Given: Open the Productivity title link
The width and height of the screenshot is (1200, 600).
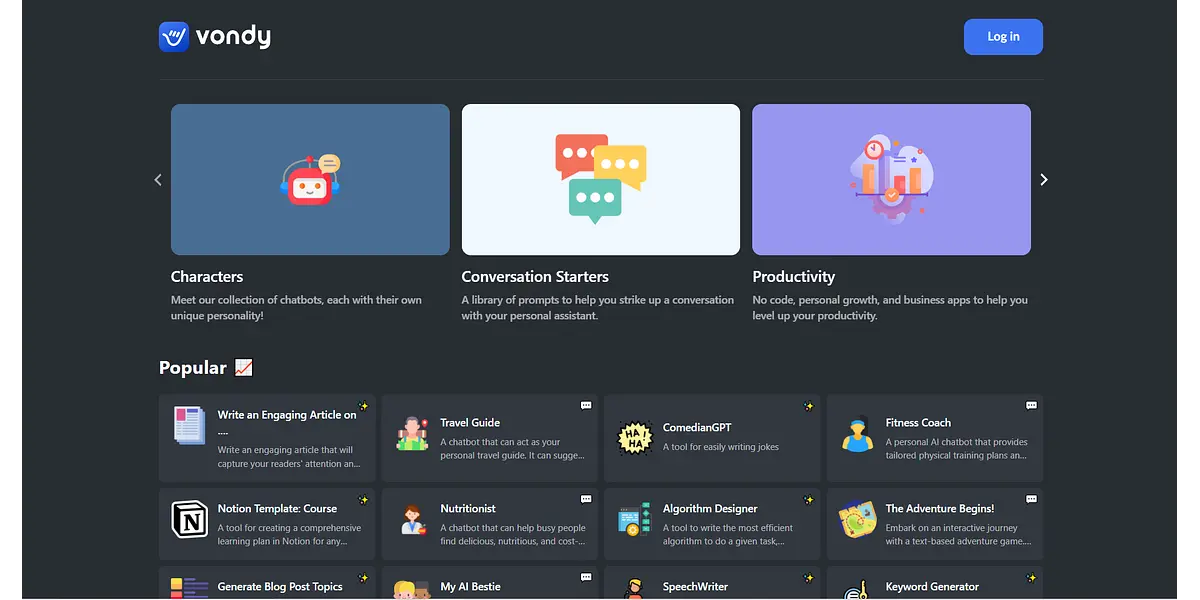Looking at the screenshot, I should 793,277.
